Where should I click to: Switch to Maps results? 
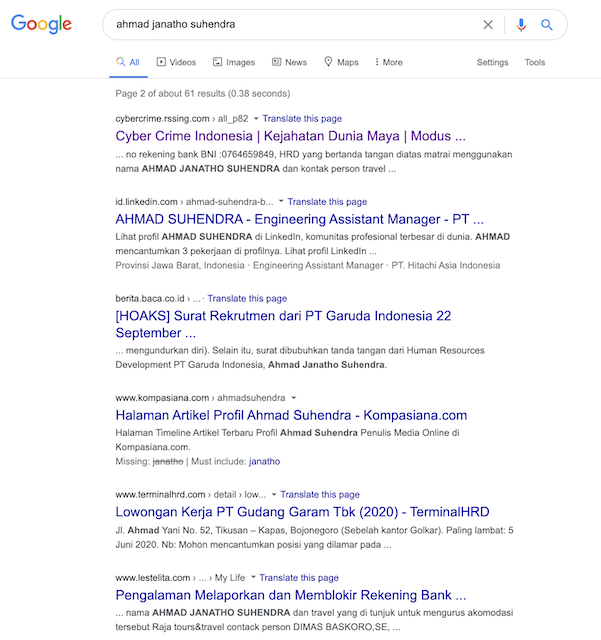tap(341, 62)
